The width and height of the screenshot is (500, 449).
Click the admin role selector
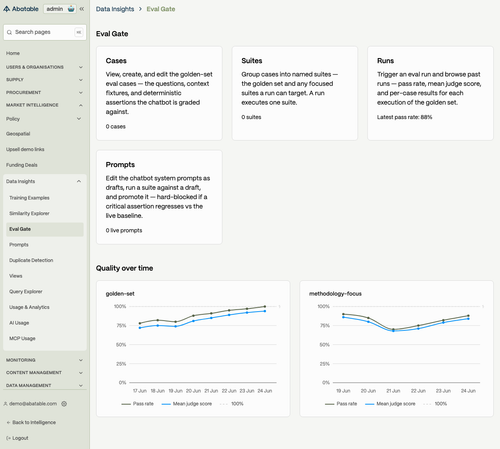(60, 9)
